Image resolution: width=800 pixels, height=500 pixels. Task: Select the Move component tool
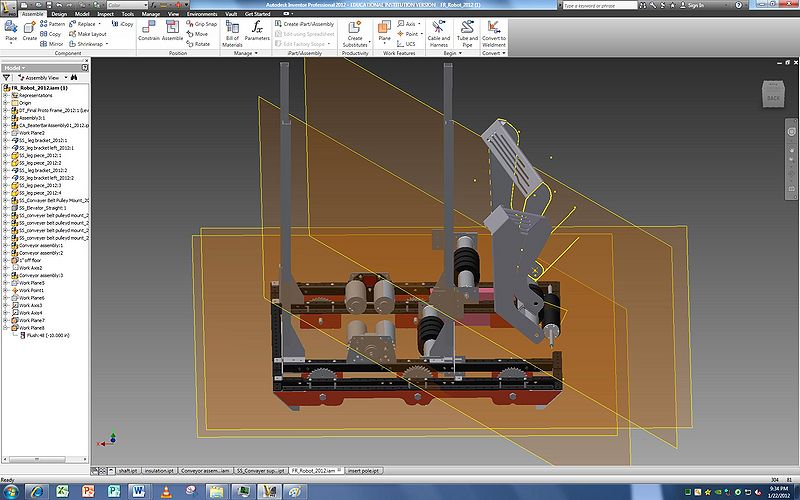(x=197, y=34)
